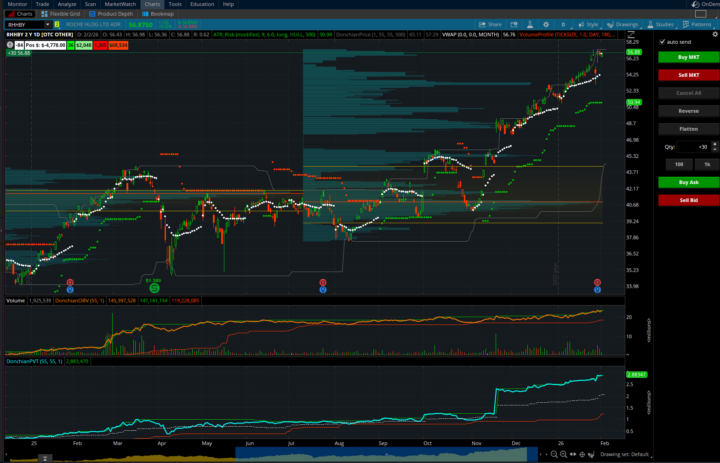
Task: Click the Sell MKT button
Action: [689, 75]
